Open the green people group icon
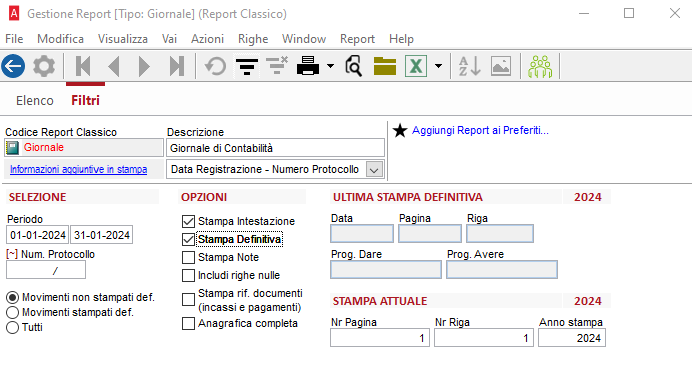The width and height of the screenshot is (692, 366). pos(540,66)
